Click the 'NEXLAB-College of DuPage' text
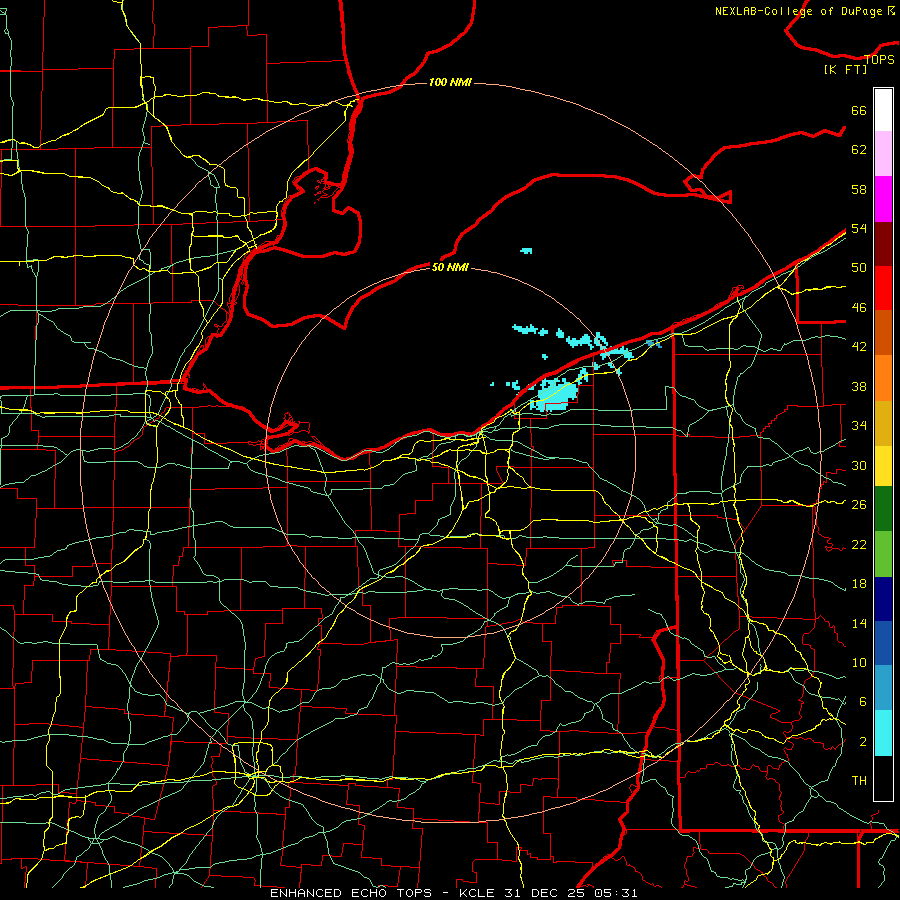Viewport: 900px width, 900px height. tap(800, 11)
